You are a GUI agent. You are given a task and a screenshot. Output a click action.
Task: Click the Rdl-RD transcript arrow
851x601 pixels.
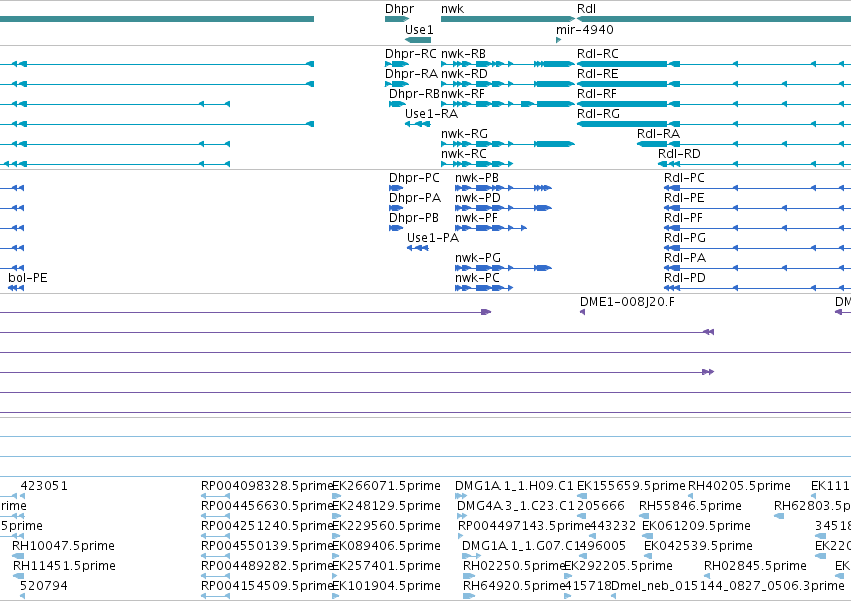(662, 165)
